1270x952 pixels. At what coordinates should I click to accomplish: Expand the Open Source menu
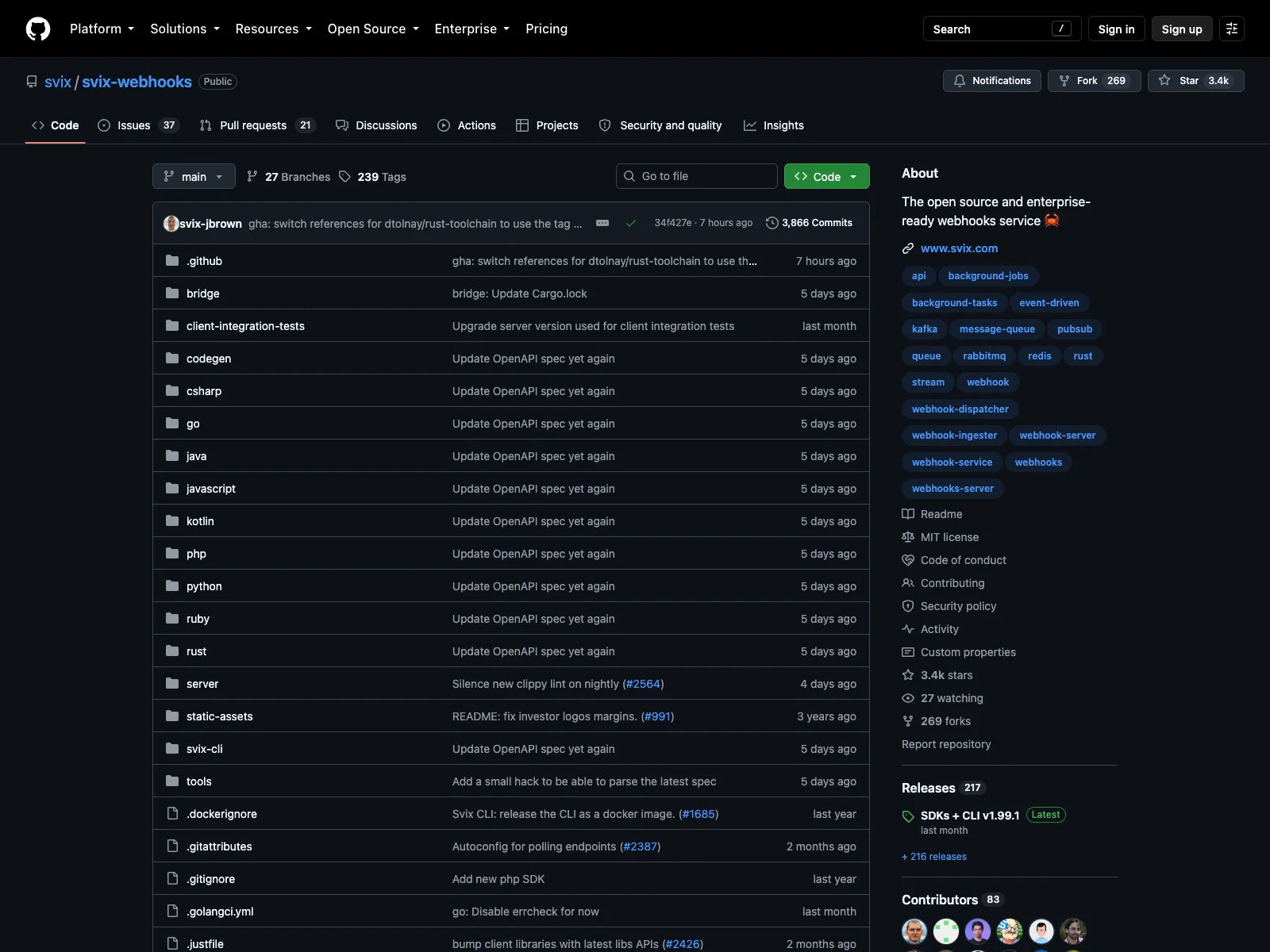click(x=373, y=29)
